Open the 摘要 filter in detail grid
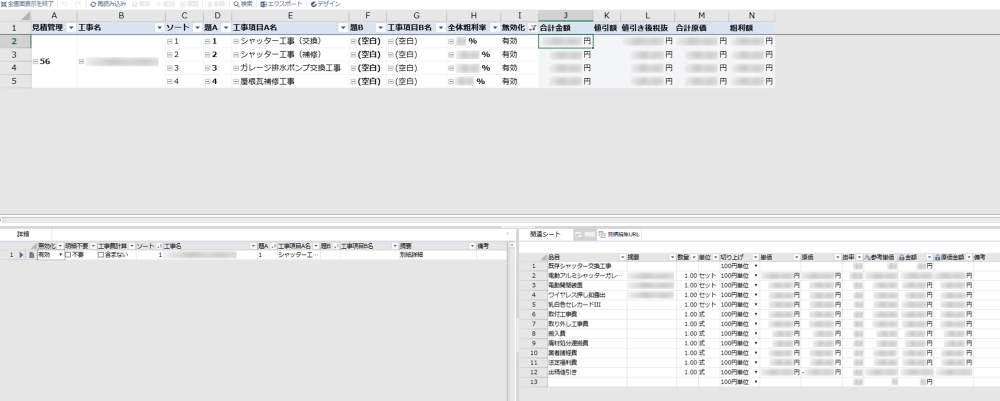The image size is (1000, 401). (x=472, y=245)
